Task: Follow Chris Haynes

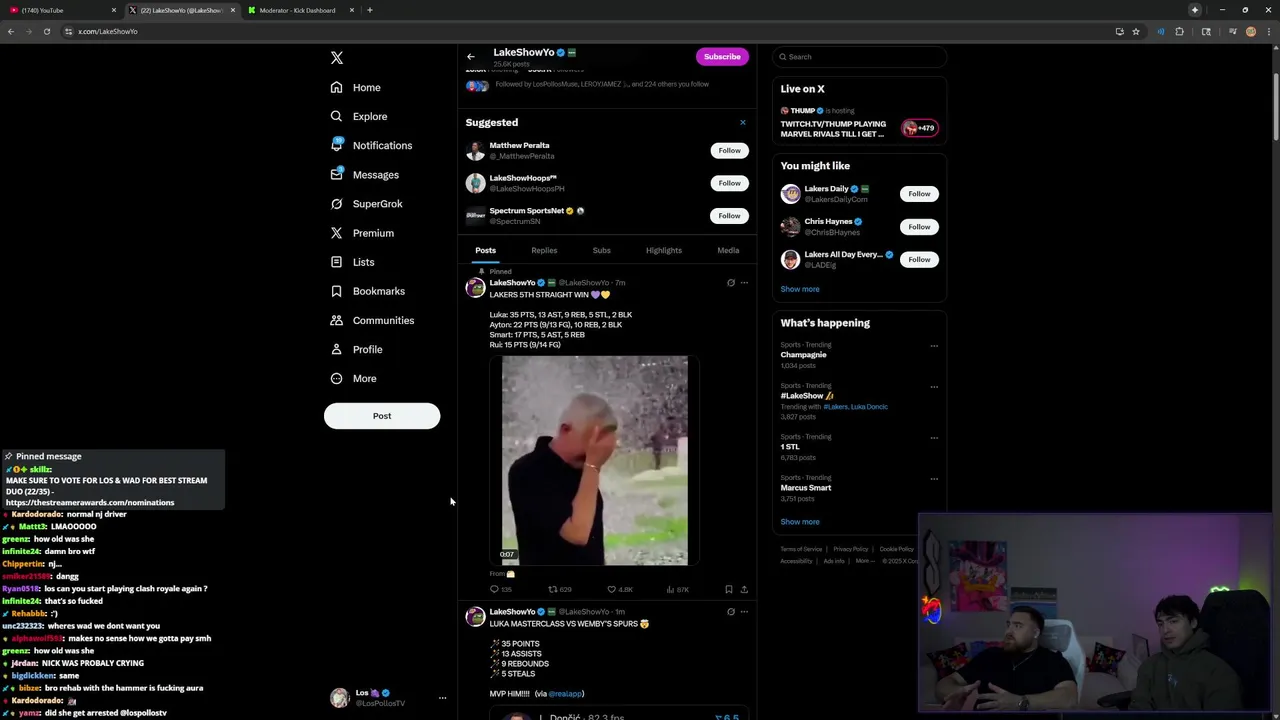Action: pyautogui.click(x=919, y=227)
